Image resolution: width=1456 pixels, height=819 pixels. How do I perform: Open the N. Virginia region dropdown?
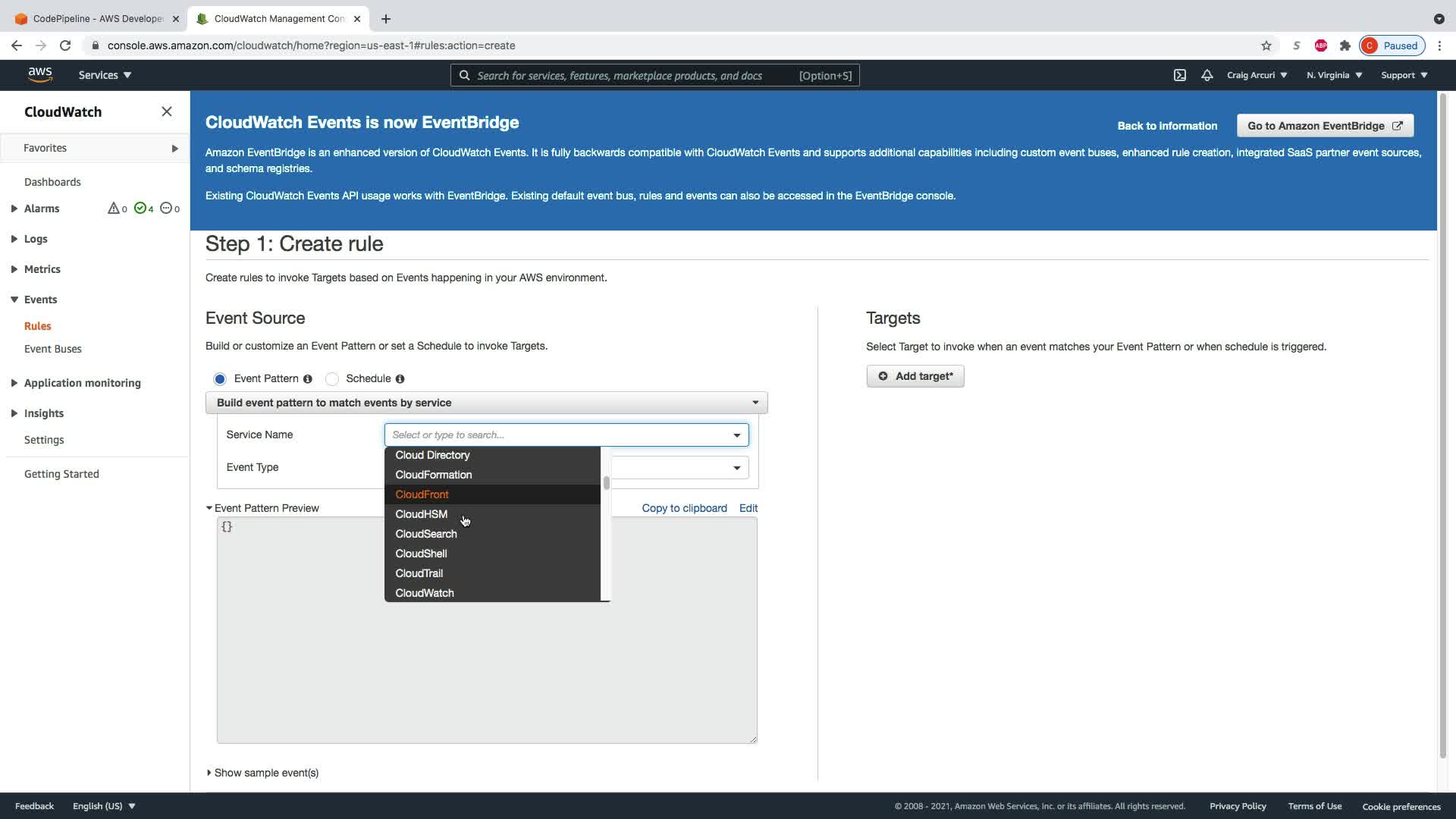(1334, 75)
